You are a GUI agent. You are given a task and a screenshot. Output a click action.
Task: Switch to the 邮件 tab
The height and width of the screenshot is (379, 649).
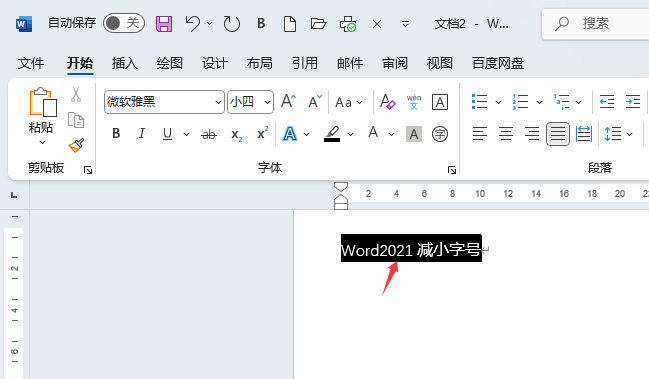coord(350,63)
